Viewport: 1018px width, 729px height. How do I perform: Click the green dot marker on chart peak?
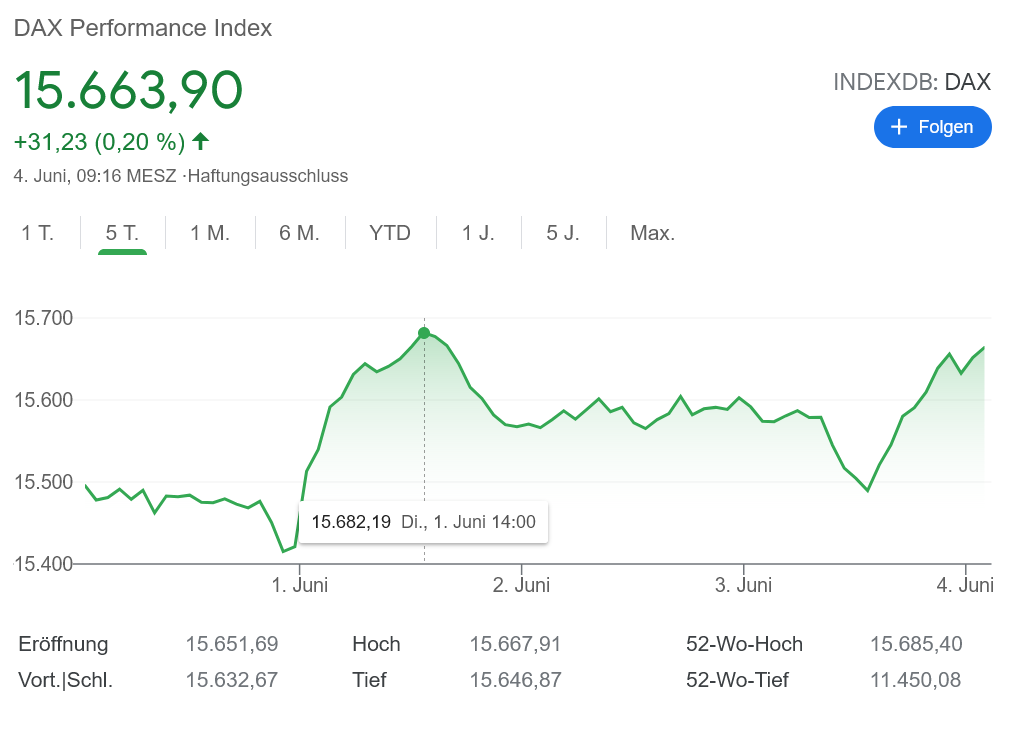pos(424,333)
